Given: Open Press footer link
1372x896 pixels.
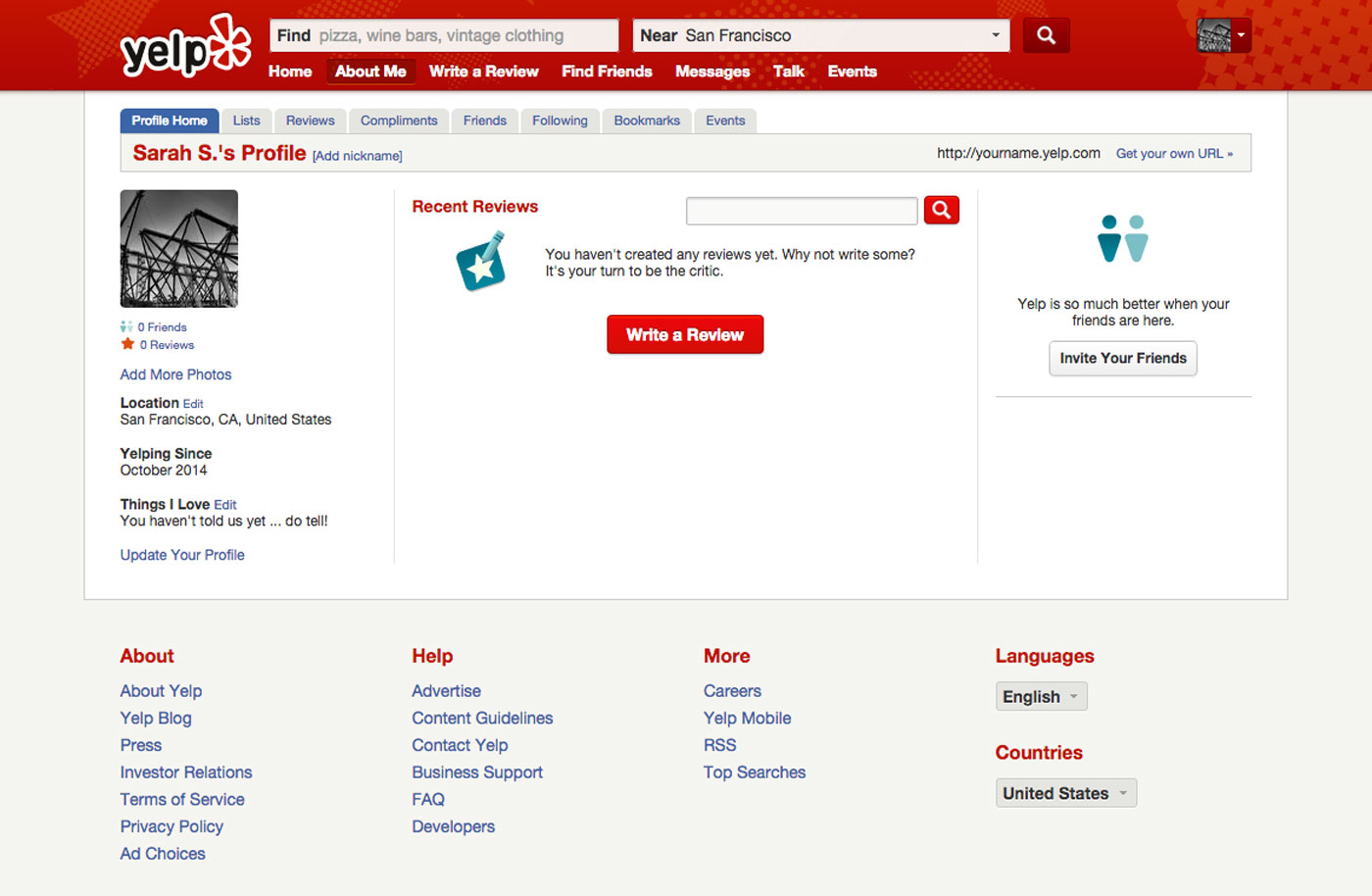Looking at the screenshot, I should pyautogui.click(x=140, y=745).
